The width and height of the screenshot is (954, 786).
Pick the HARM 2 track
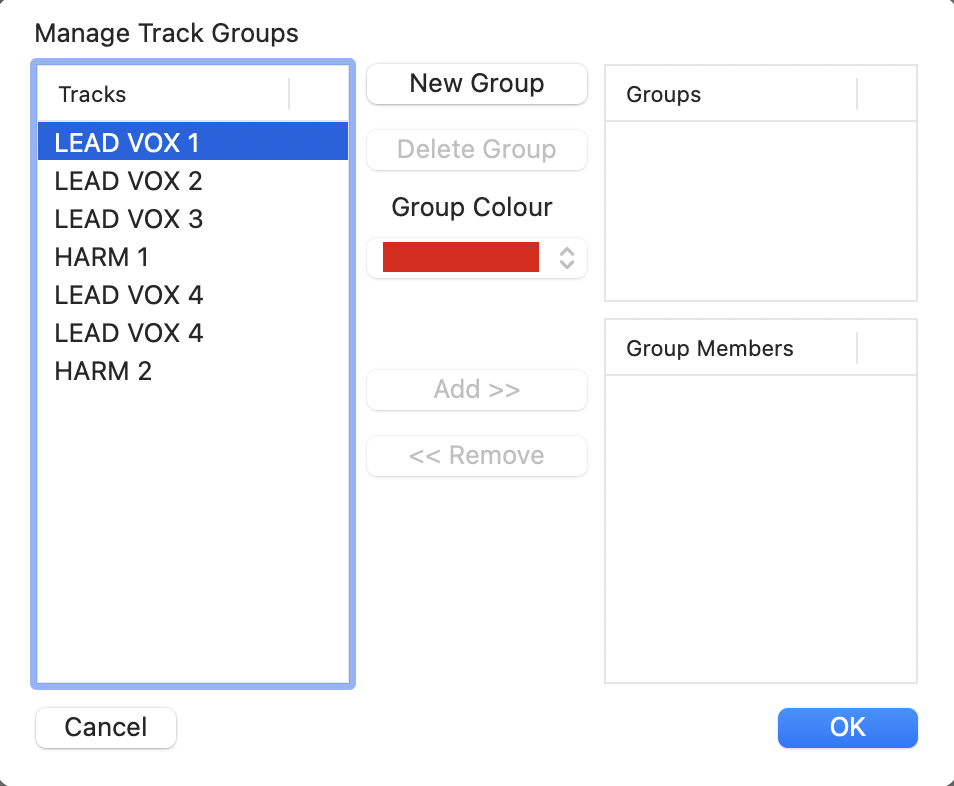(104, 371)
